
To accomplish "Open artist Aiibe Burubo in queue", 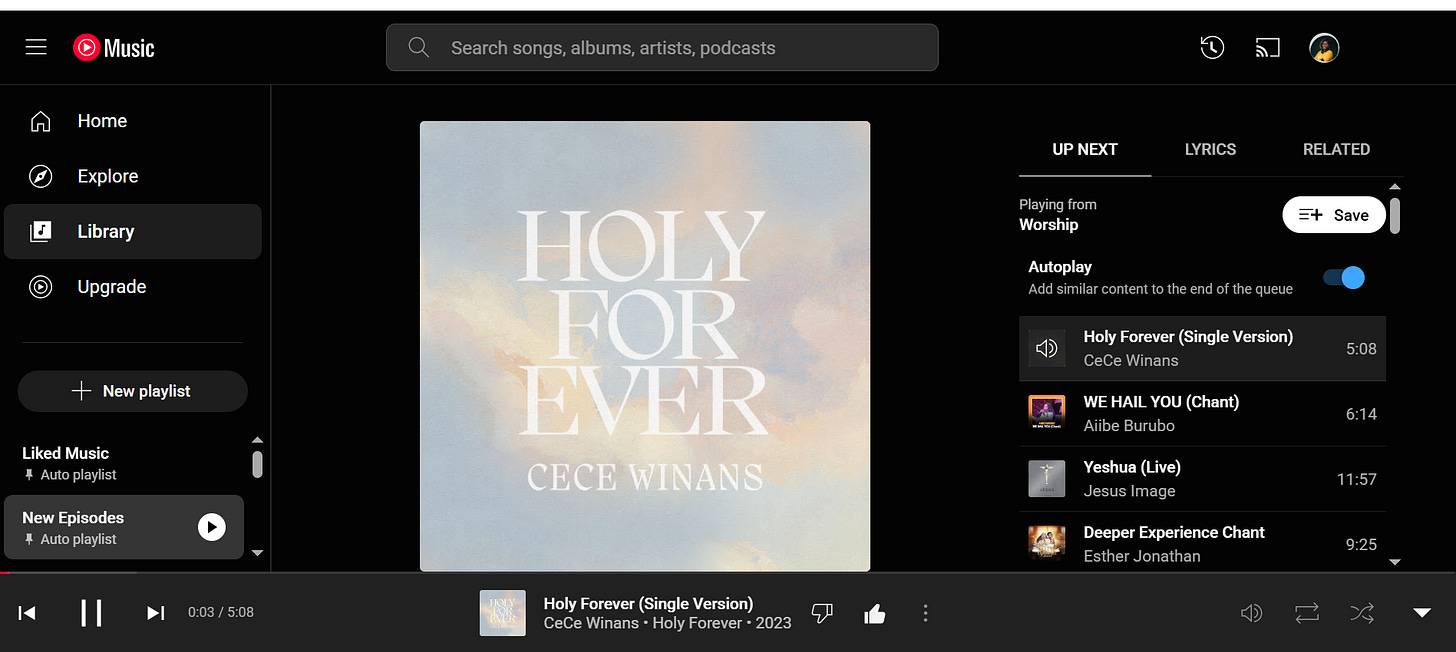I will pos(1129,425).
